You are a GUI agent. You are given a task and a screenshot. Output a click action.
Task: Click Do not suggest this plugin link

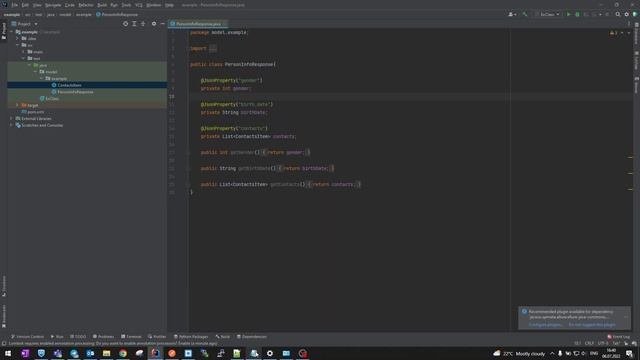pos(592,325)
